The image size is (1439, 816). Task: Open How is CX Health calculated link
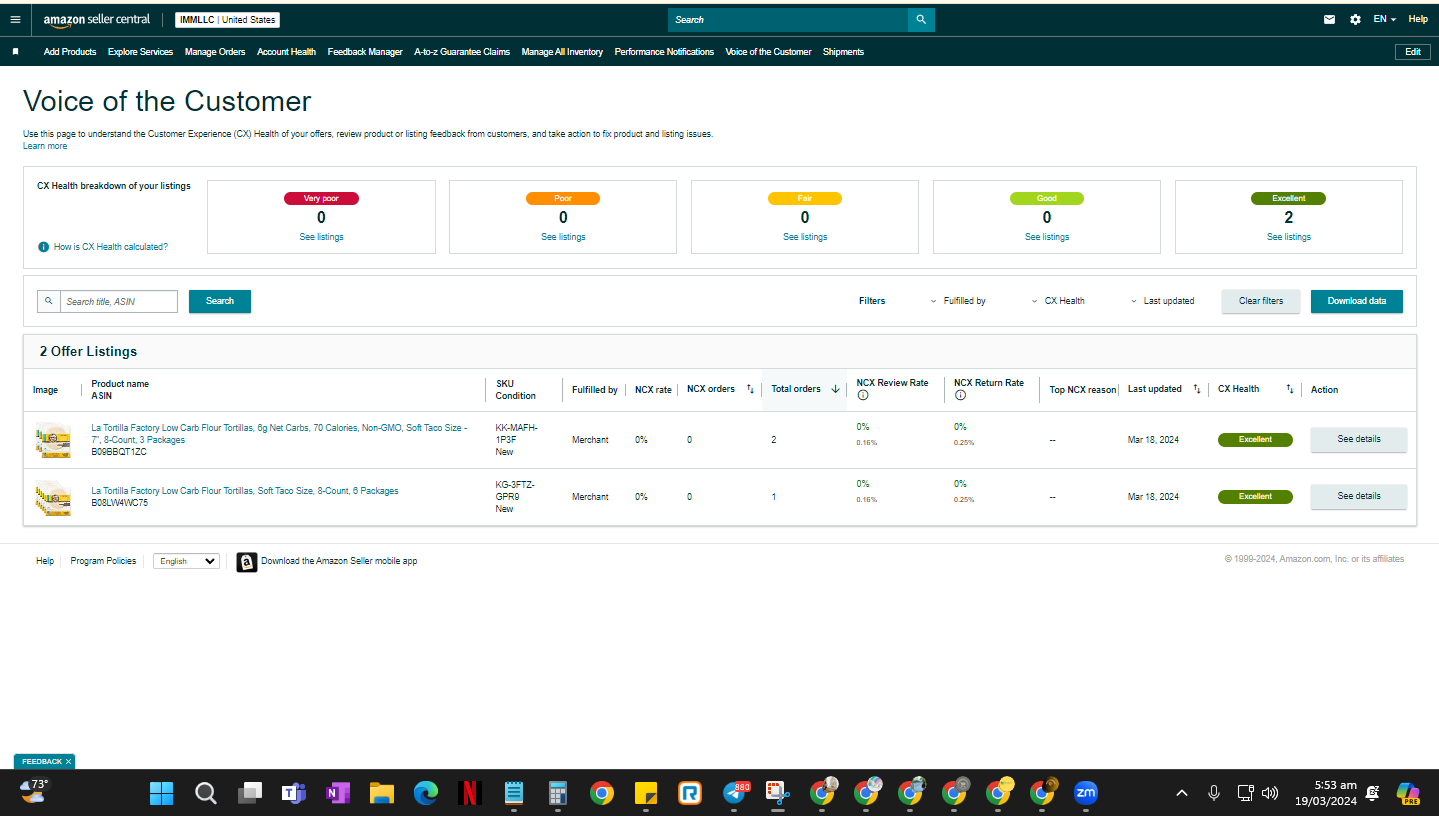(111, 246)
